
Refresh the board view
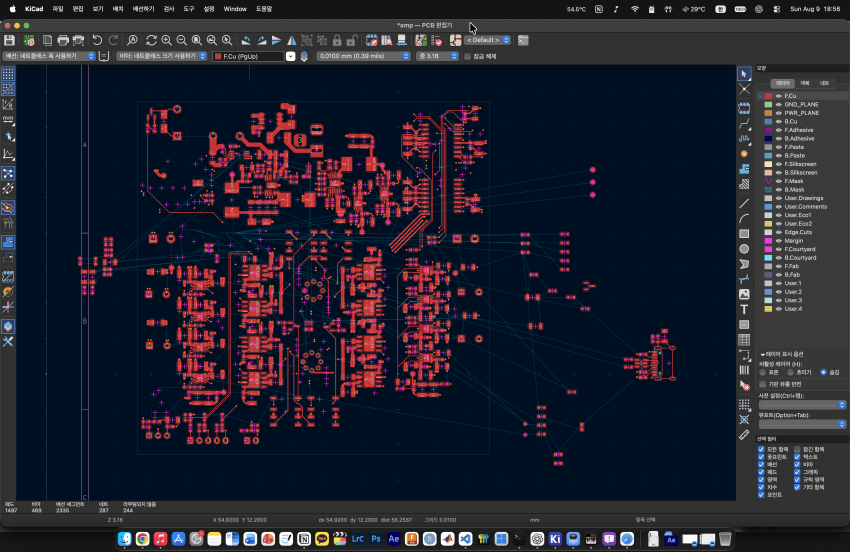coord(151,40)
